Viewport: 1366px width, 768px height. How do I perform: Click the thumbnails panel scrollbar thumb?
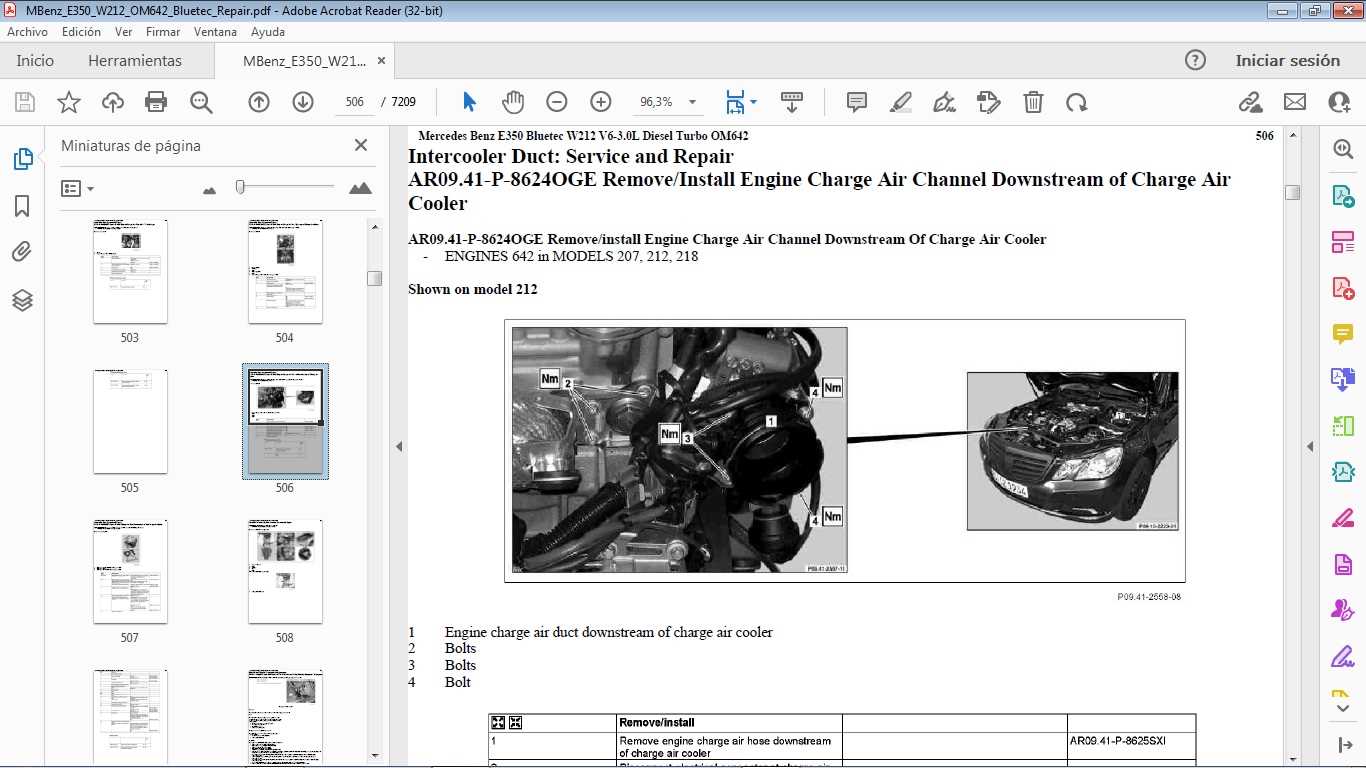374,279
